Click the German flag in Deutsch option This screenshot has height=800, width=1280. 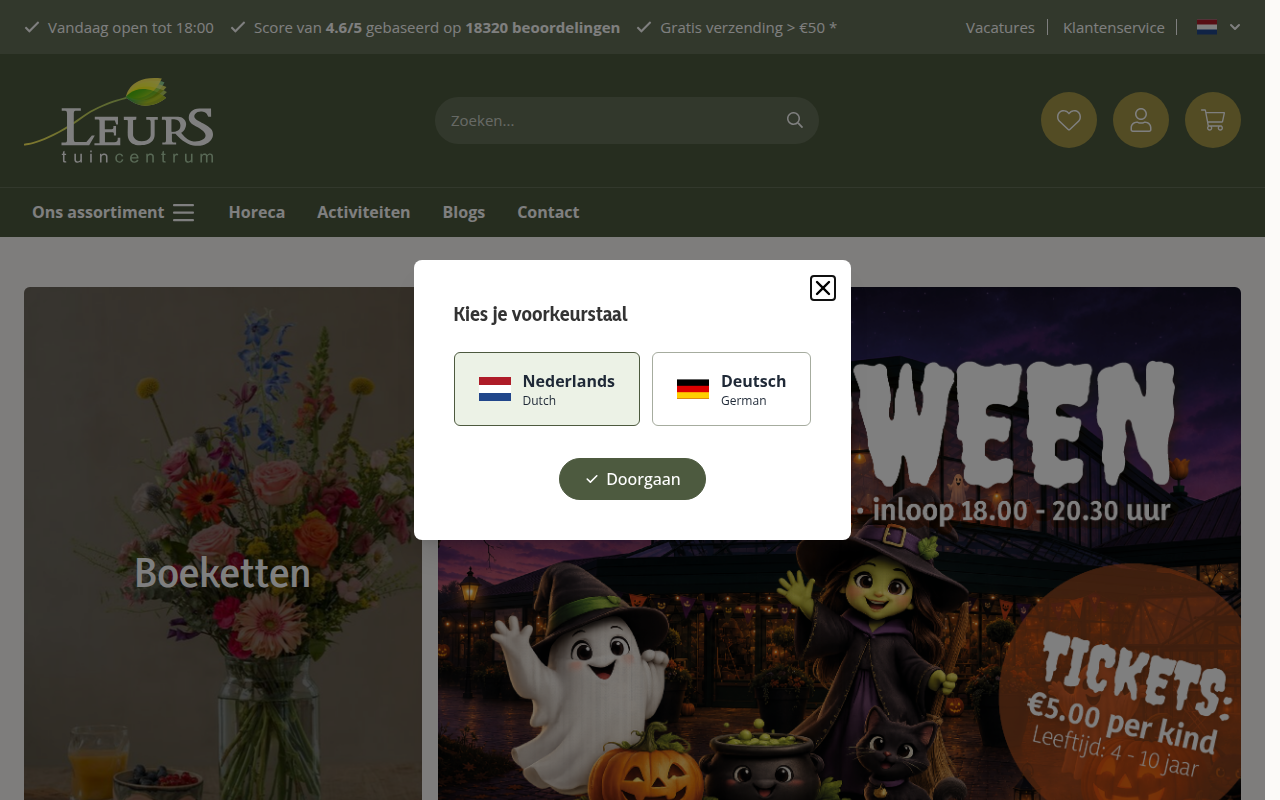pyautogui.click(x=693, y=389)
